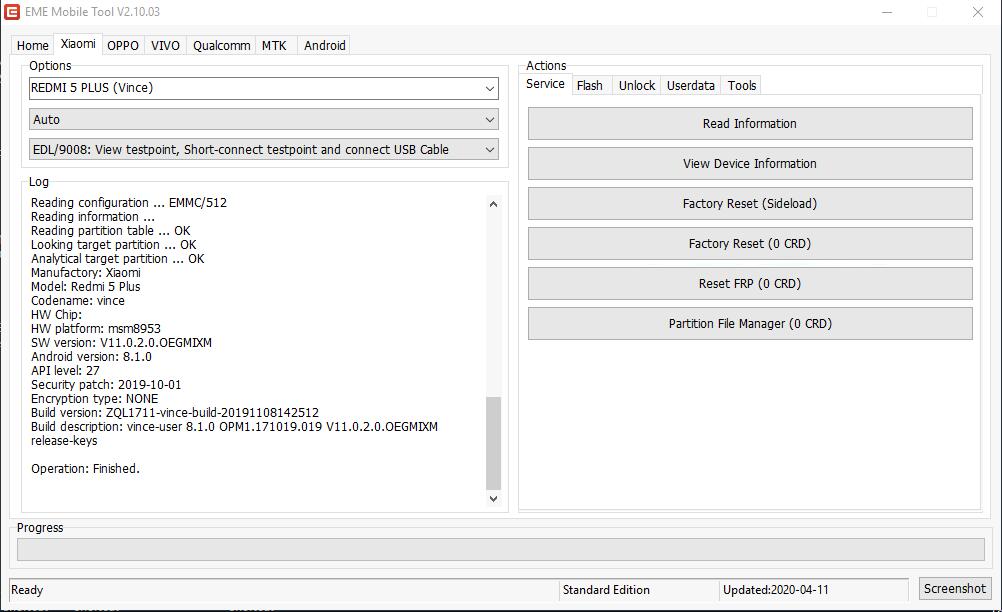The image size is (1002, 612).
Task: Click 'Manufactory: Xiaomi' log line
Action: coord(86,273)
